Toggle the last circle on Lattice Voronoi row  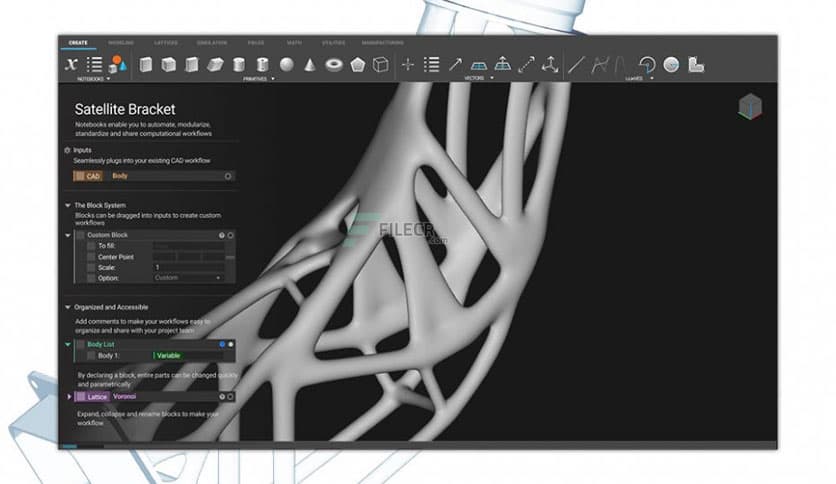230,397
